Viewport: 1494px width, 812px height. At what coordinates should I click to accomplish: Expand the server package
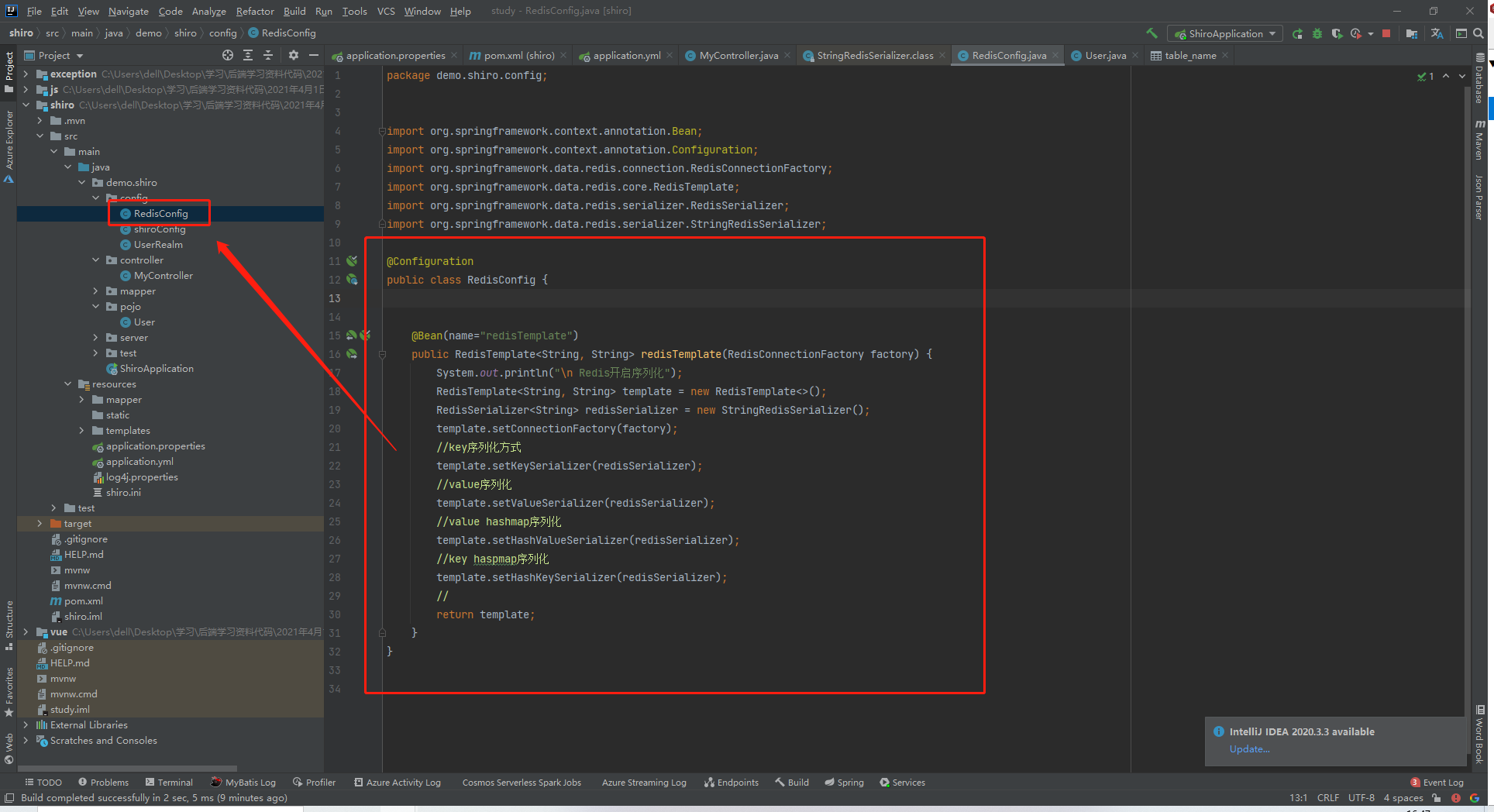pyautogui.click(x=95, y=338)
